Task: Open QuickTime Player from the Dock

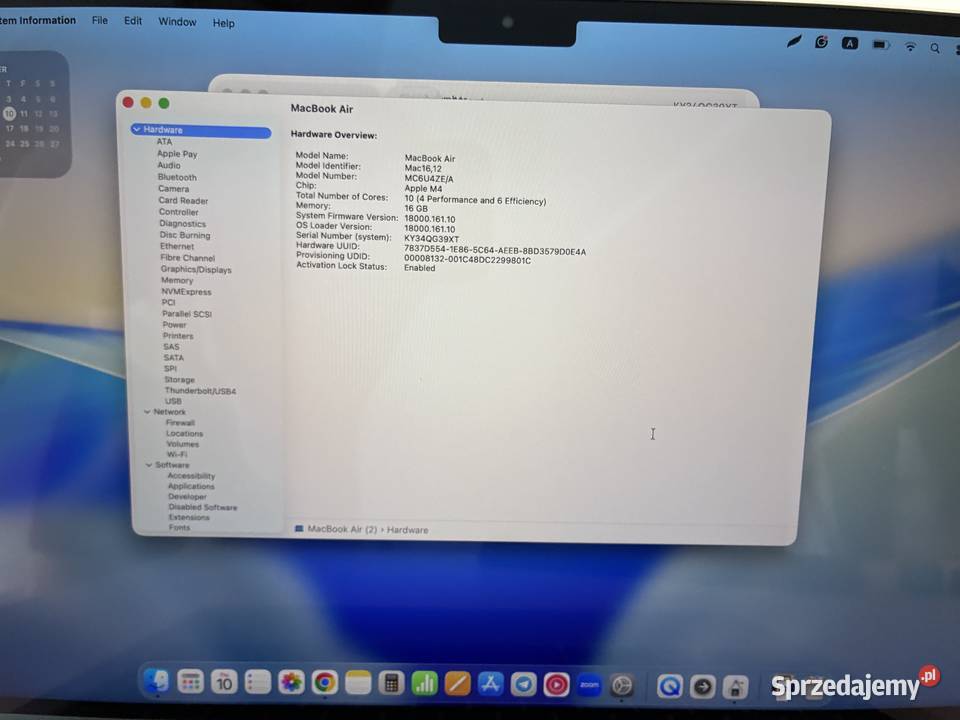Action: tap(670, 686)
